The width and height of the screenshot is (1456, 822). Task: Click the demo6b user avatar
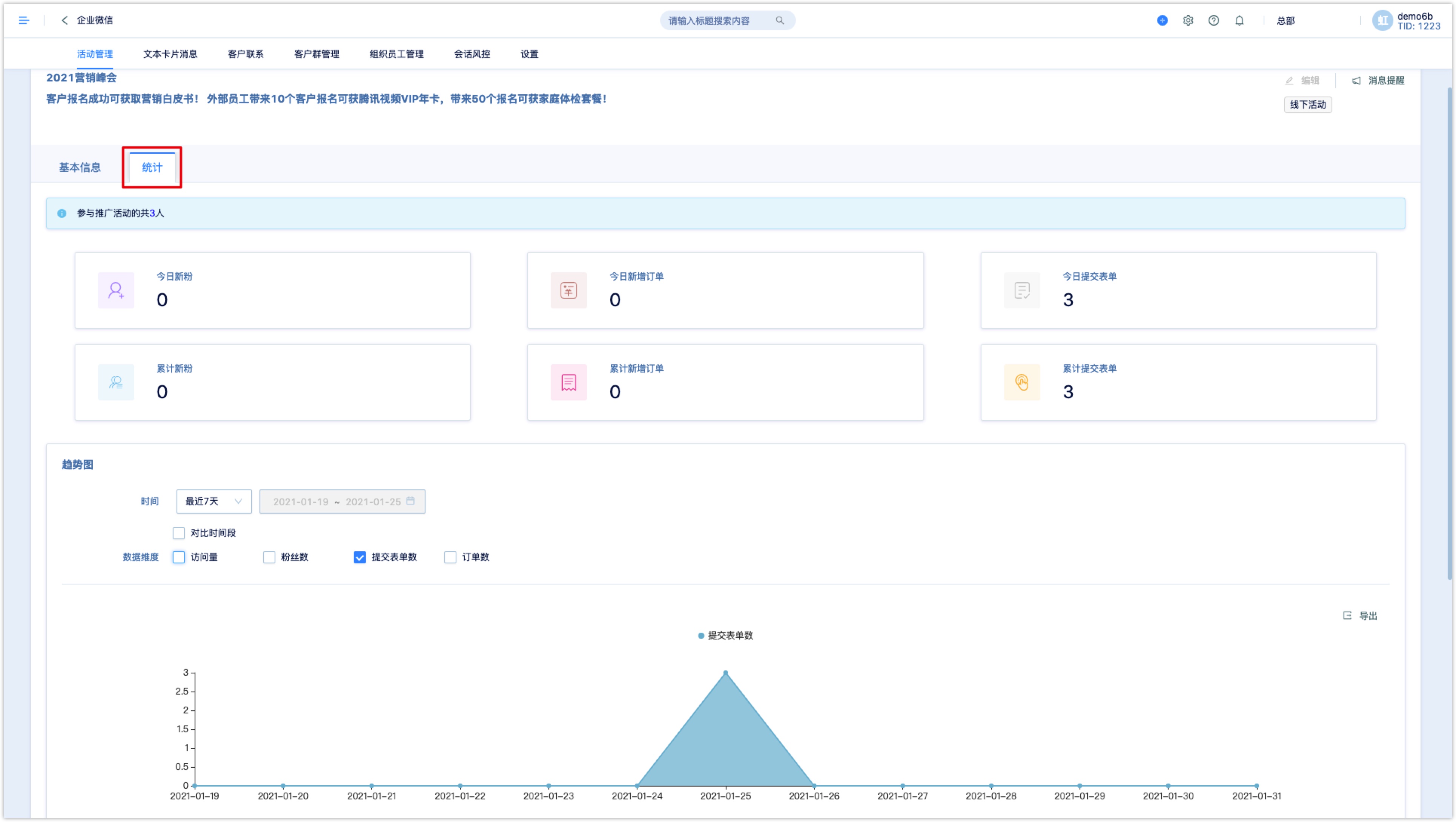tap(1382, 21)
